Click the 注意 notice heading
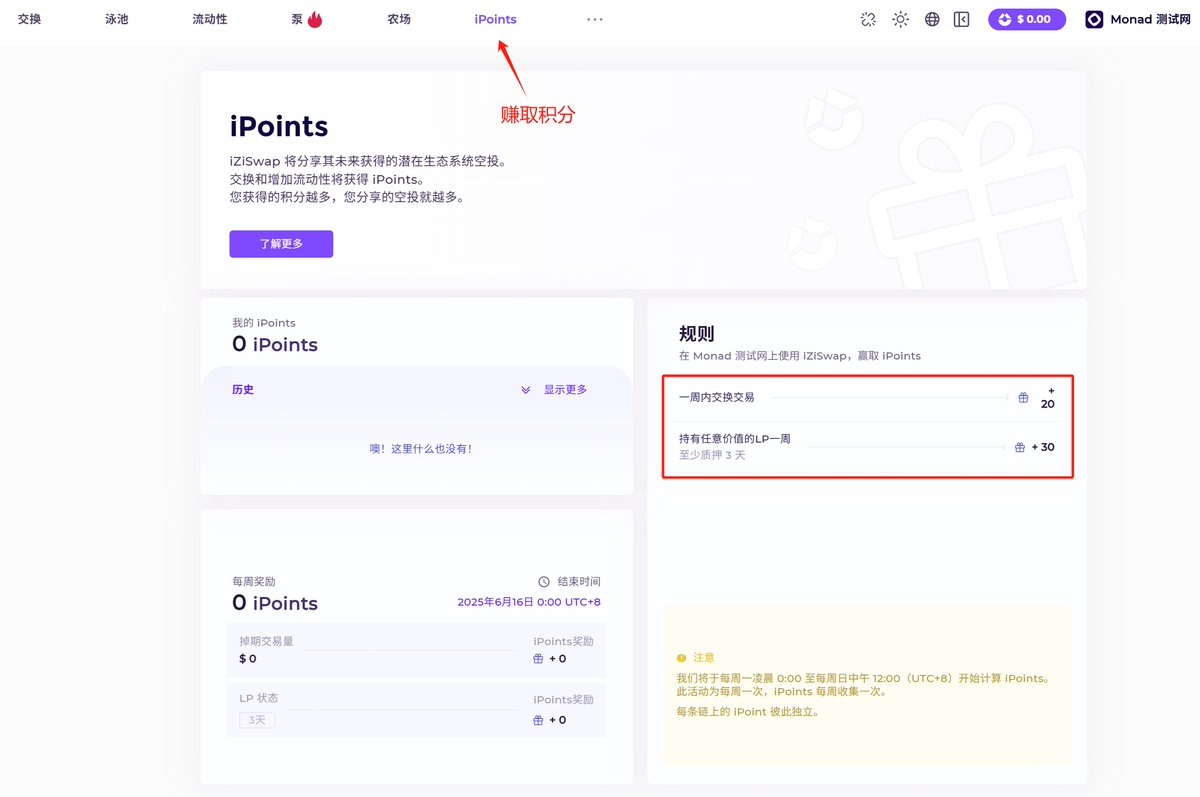 [x=704, y=658]
